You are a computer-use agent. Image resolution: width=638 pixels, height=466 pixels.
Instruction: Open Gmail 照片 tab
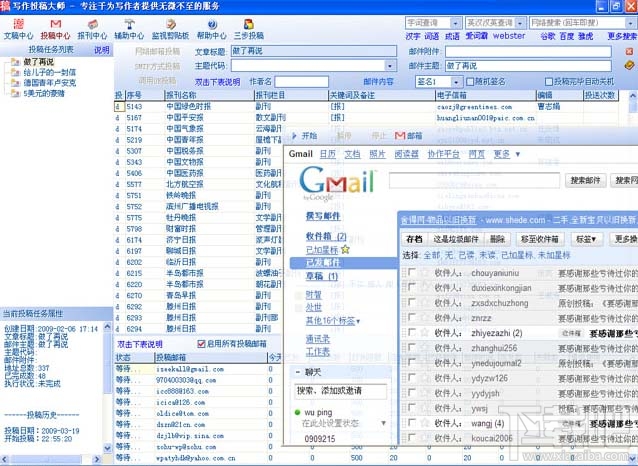pos(377,154)
